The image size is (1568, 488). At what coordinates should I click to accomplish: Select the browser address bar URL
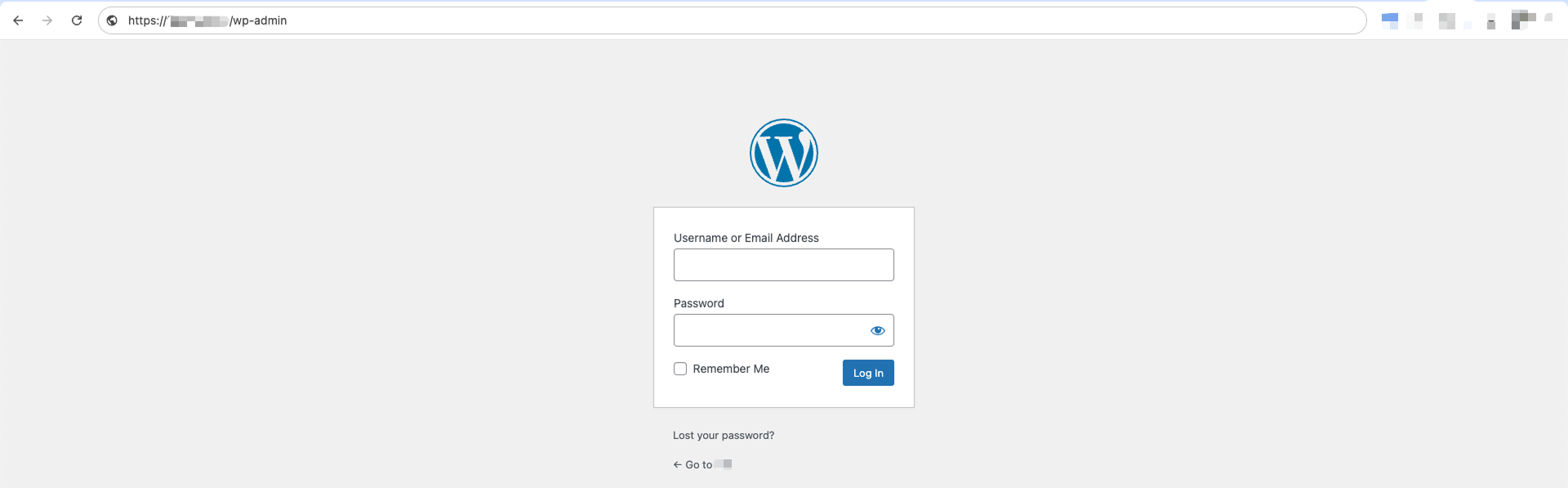pos(732,20)
